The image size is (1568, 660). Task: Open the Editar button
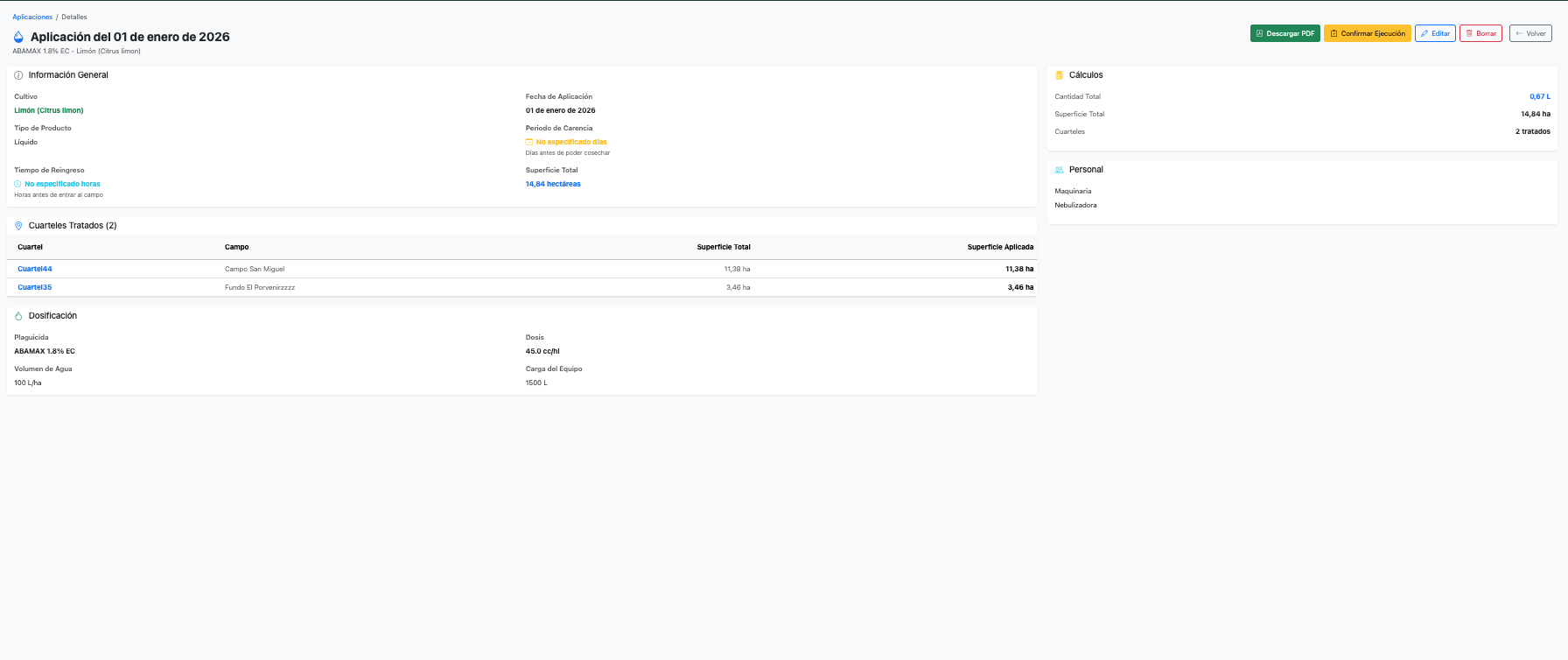click(1435, 33)
